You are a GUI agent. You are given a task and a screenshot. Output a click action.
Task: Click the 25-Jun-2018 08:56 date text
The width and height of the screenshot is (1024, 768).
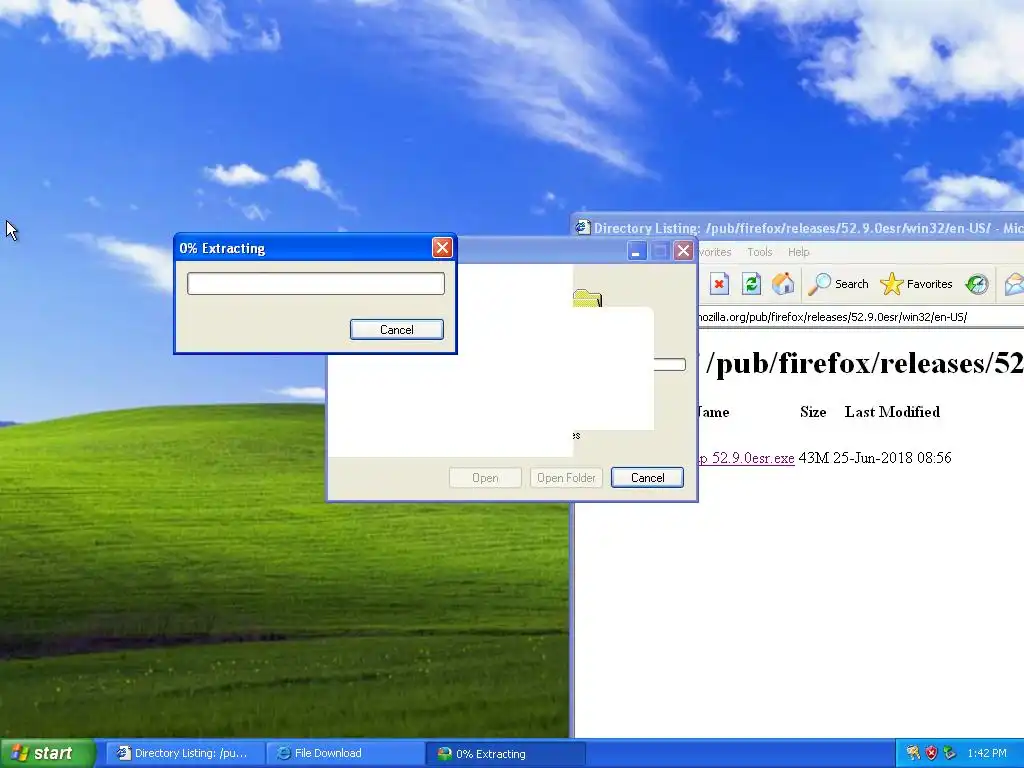[x=892, y=458]
